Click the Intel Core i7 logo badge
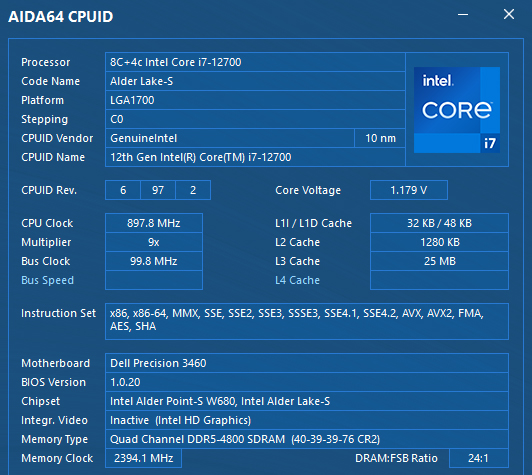532x475 pixels. pyautogui.click(x=457, y=110)
